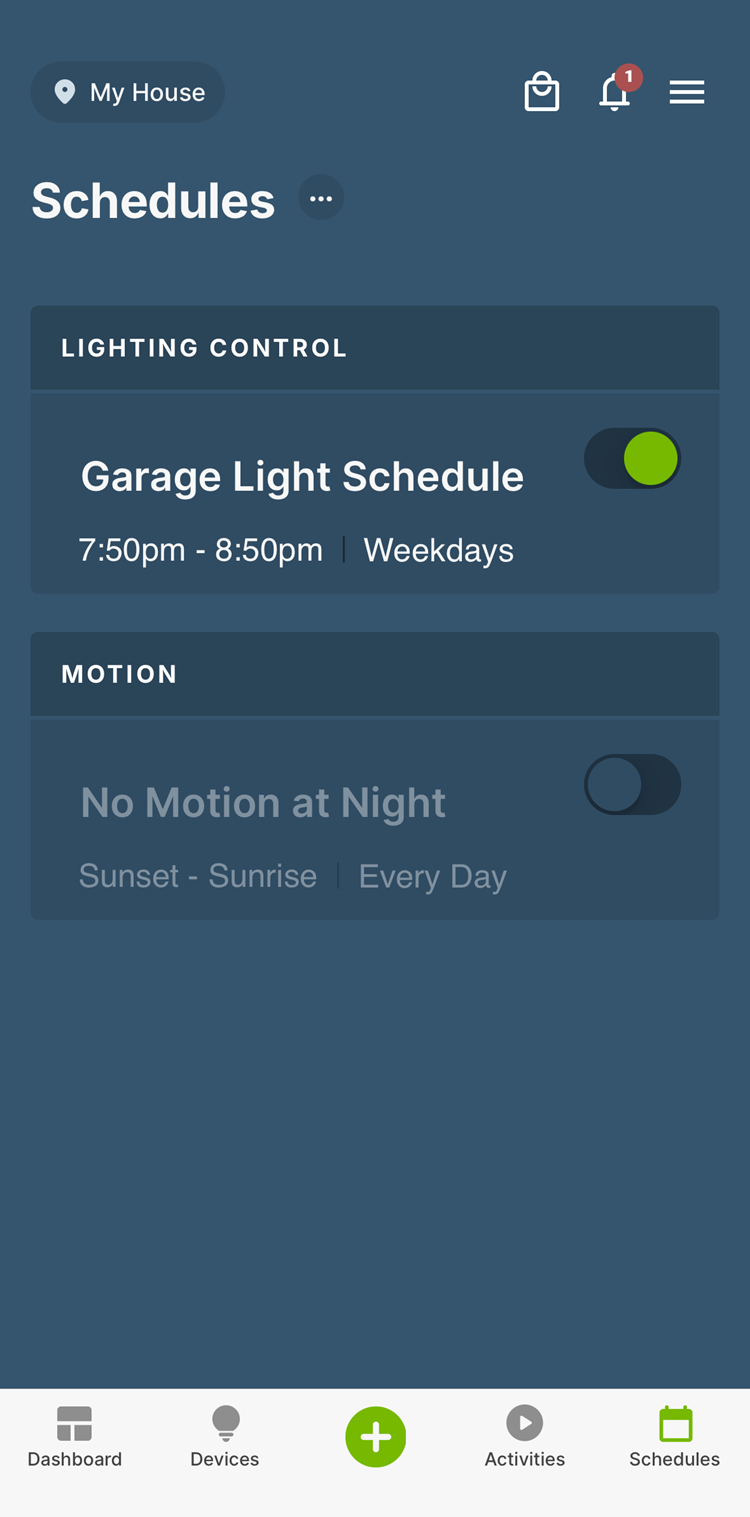Screen dimensions: 750x1517
Task: Tap the Dashboard grid icon
Action: [x=75, y=1423]
